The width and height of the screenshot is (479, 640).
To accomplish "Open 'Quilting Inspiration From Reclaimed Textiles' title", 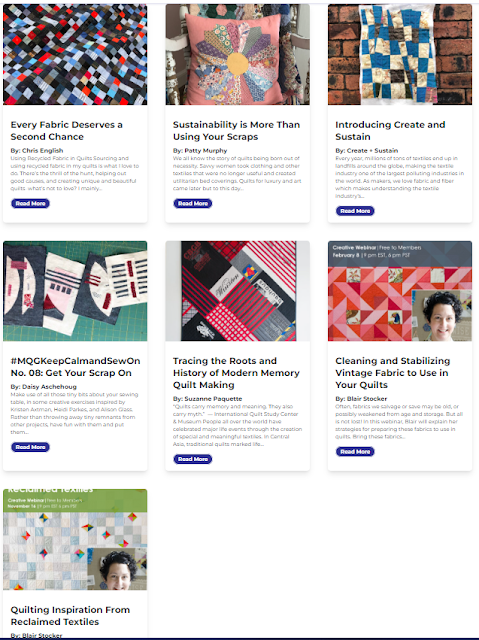I will tap(70, 616).
